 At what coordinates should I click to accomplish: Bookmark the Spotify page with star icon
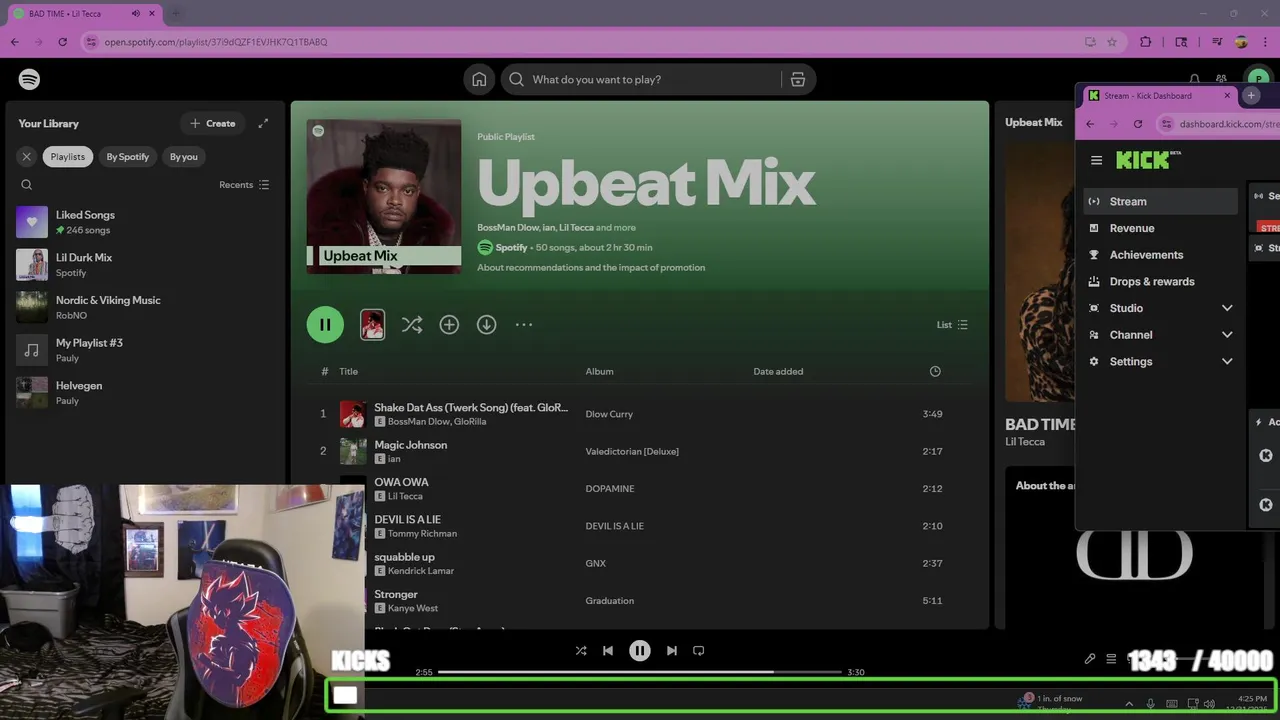[x=1112, y=42]
